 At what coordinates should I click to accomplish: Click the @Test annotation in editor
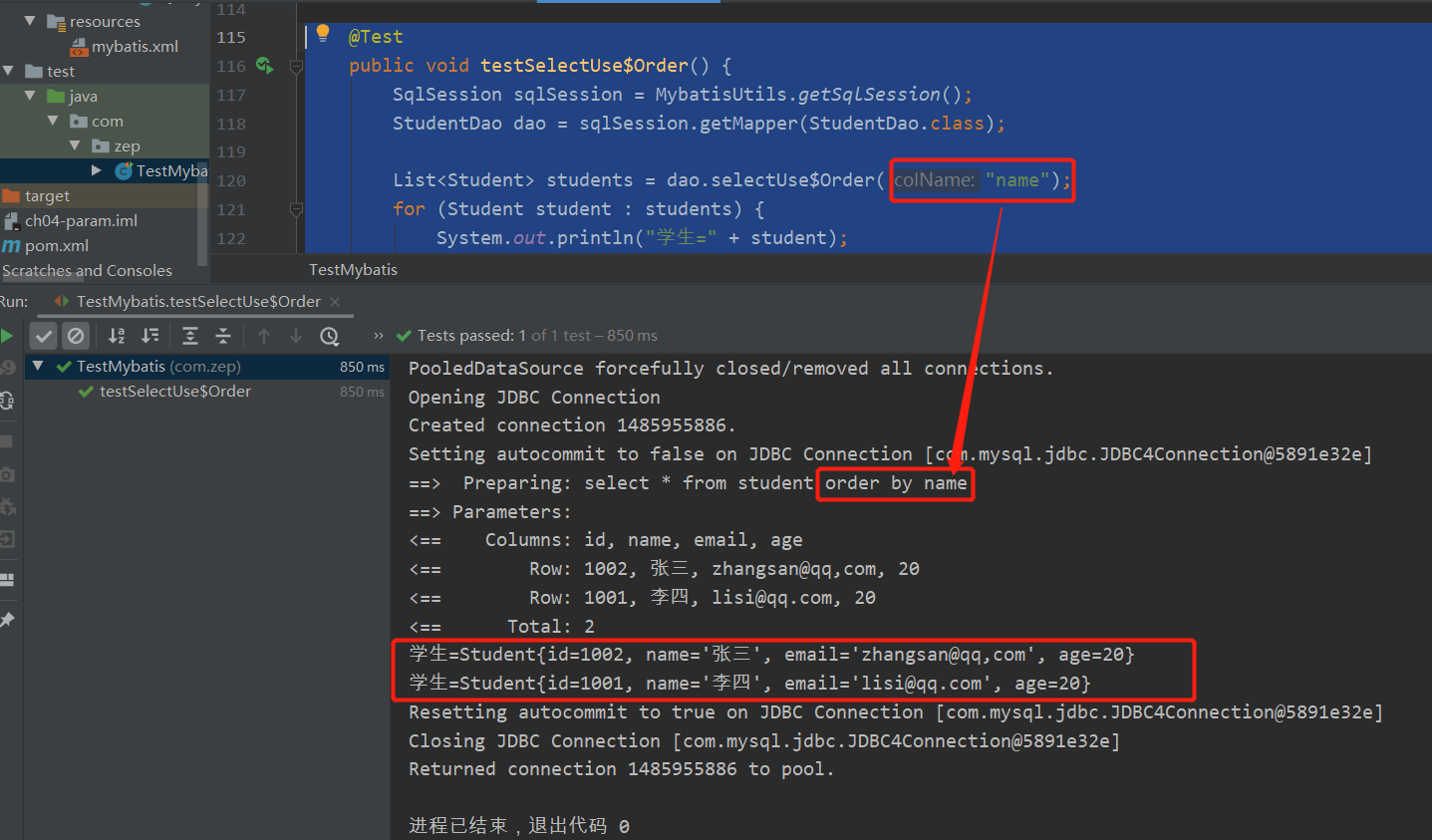376,37
